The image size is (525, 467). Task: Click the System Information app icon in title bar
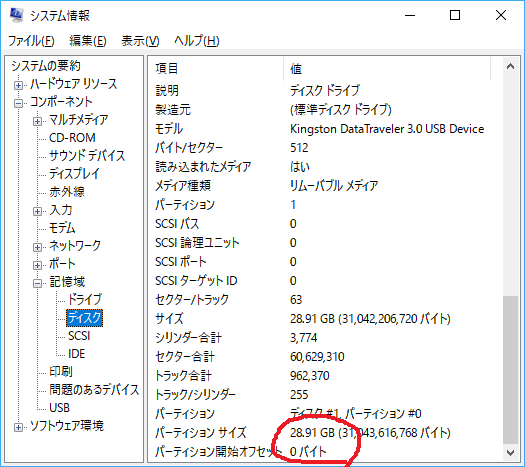pos(16,15)
